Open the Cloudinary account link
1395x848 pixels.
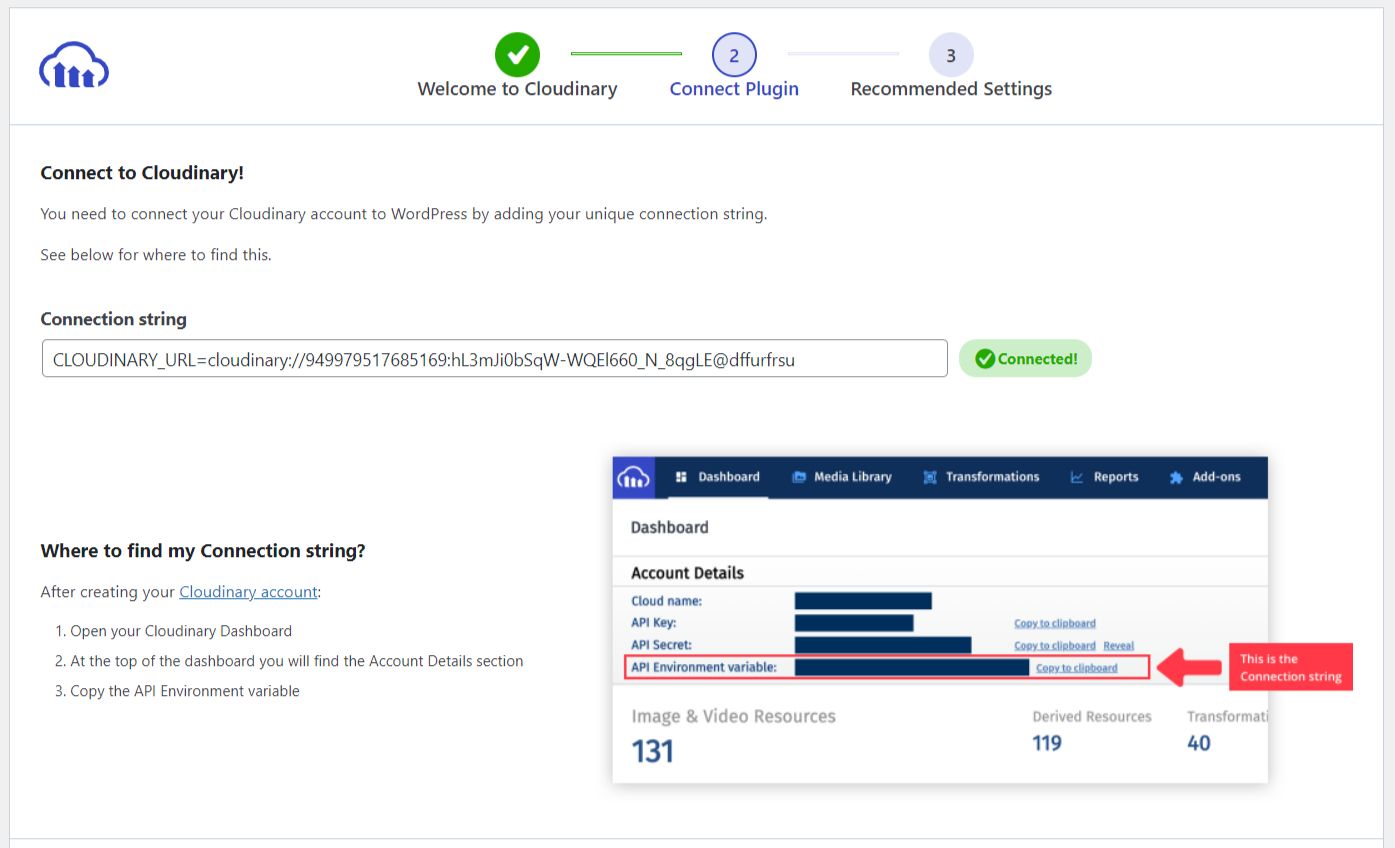coord(248,592)
